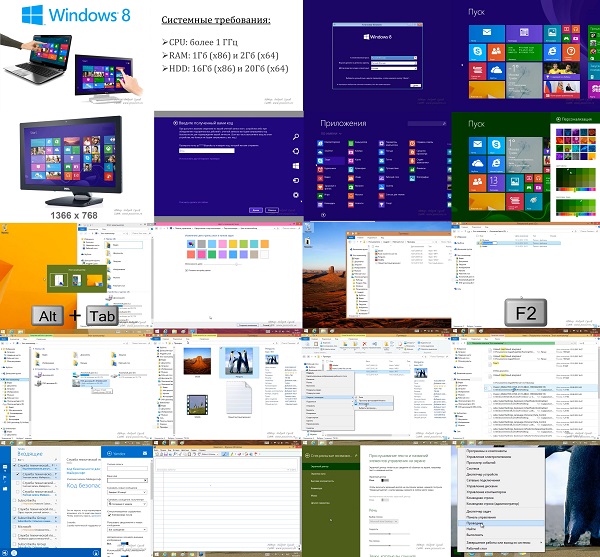This screenshot has width=600, height=557.
Task: Click the flag icon in Mail sidebar
Action: [x=5, y=477]
